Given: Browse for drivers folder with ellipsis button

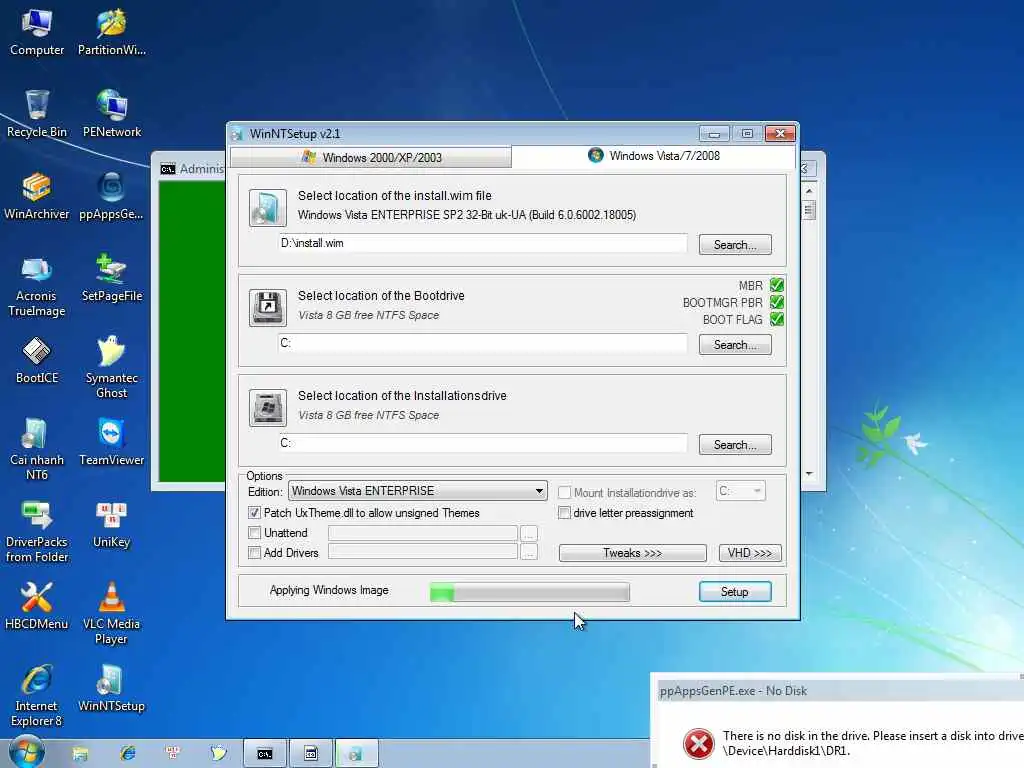Looking at the screenshot, I should [529, 552].
